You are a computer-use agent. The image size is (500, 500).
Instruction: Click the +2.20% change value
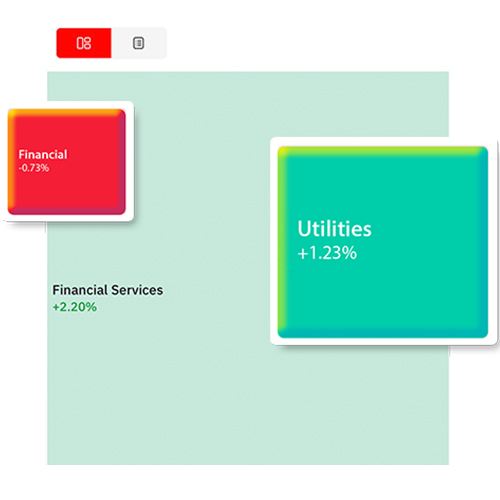tap(75, 307)
